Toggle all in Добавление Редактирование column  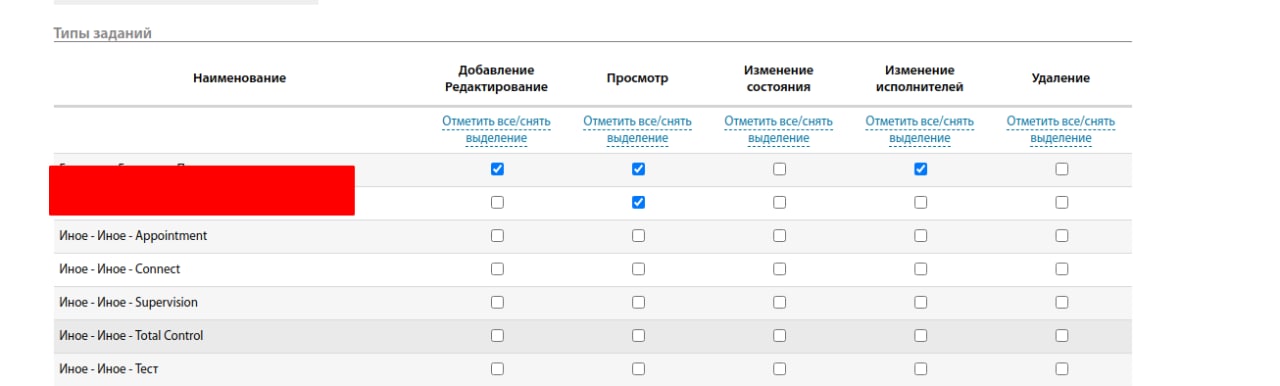[497, 130]
